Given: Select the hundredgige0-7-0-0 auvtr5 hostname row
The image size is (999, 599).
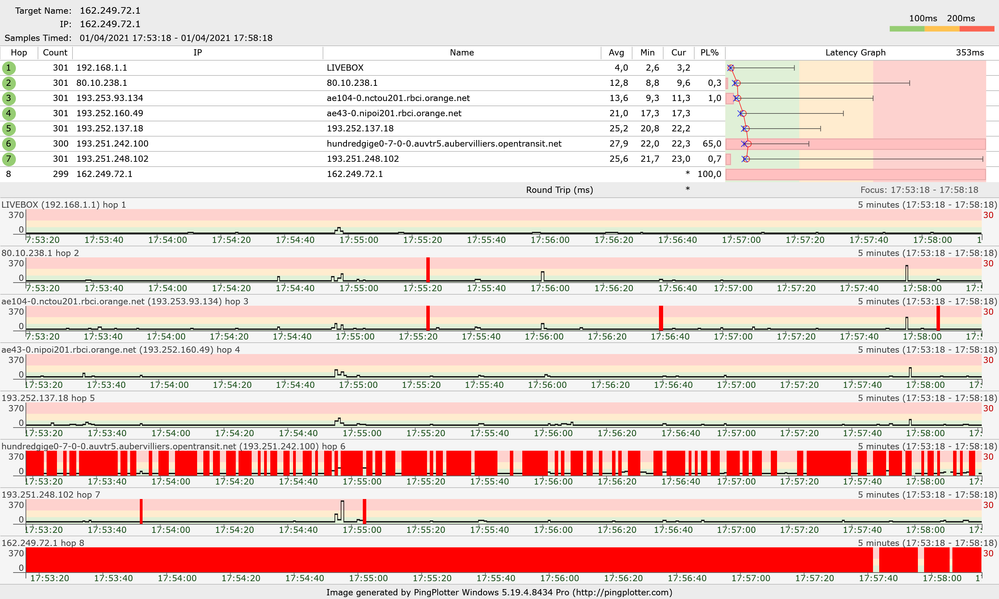Looking at the screenshot, I should pyautogui.click(x=444, y=143).
